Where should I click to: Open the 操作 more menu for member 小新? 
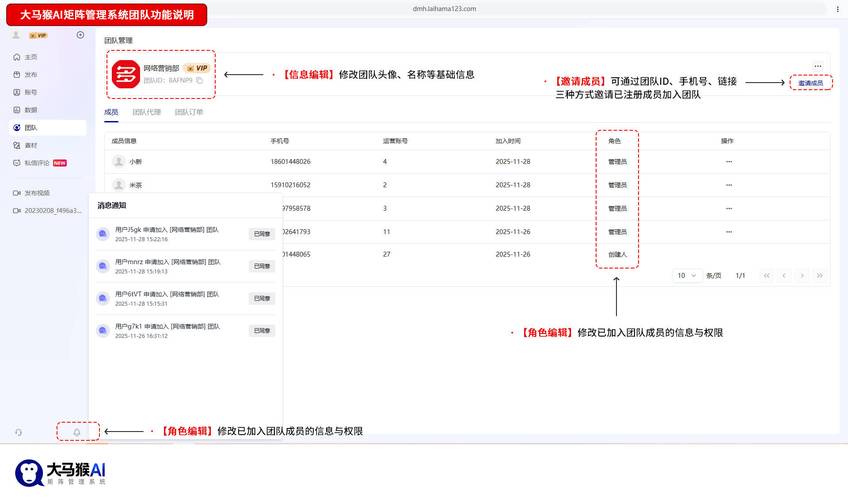(728, 161)
